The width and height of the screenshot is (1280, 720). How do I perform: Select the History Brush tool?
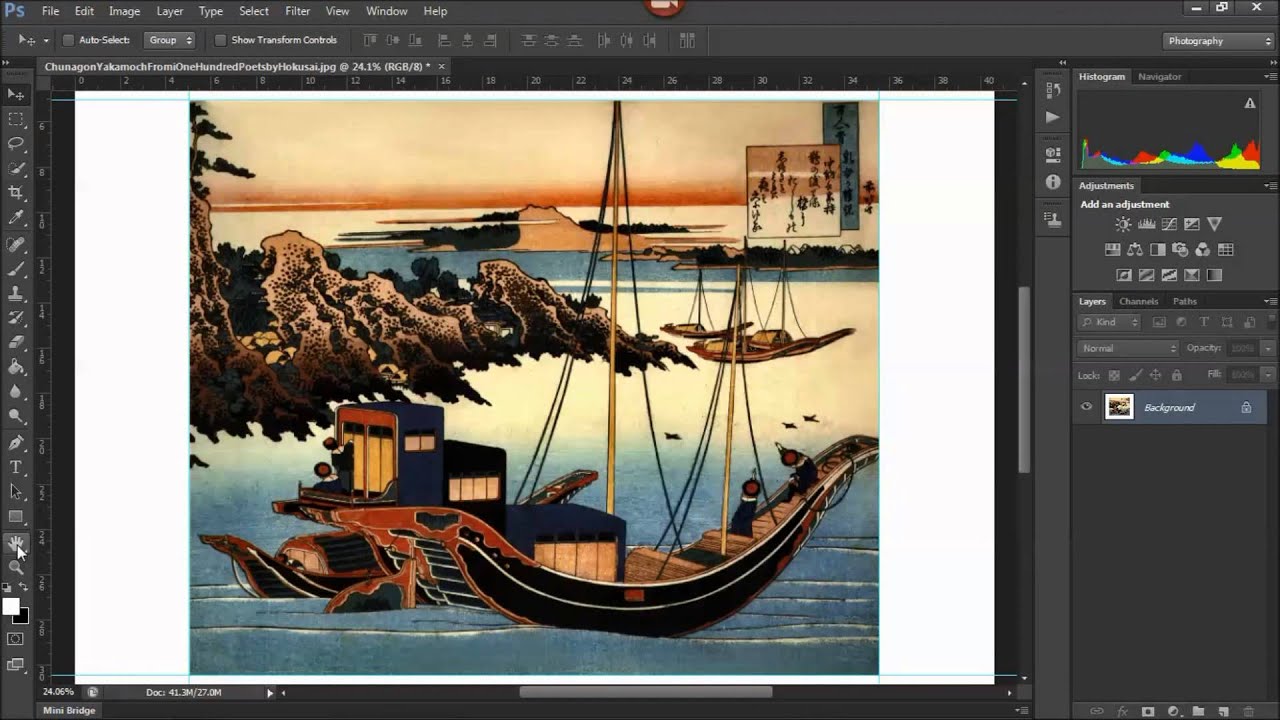click(x=16, y=319)
